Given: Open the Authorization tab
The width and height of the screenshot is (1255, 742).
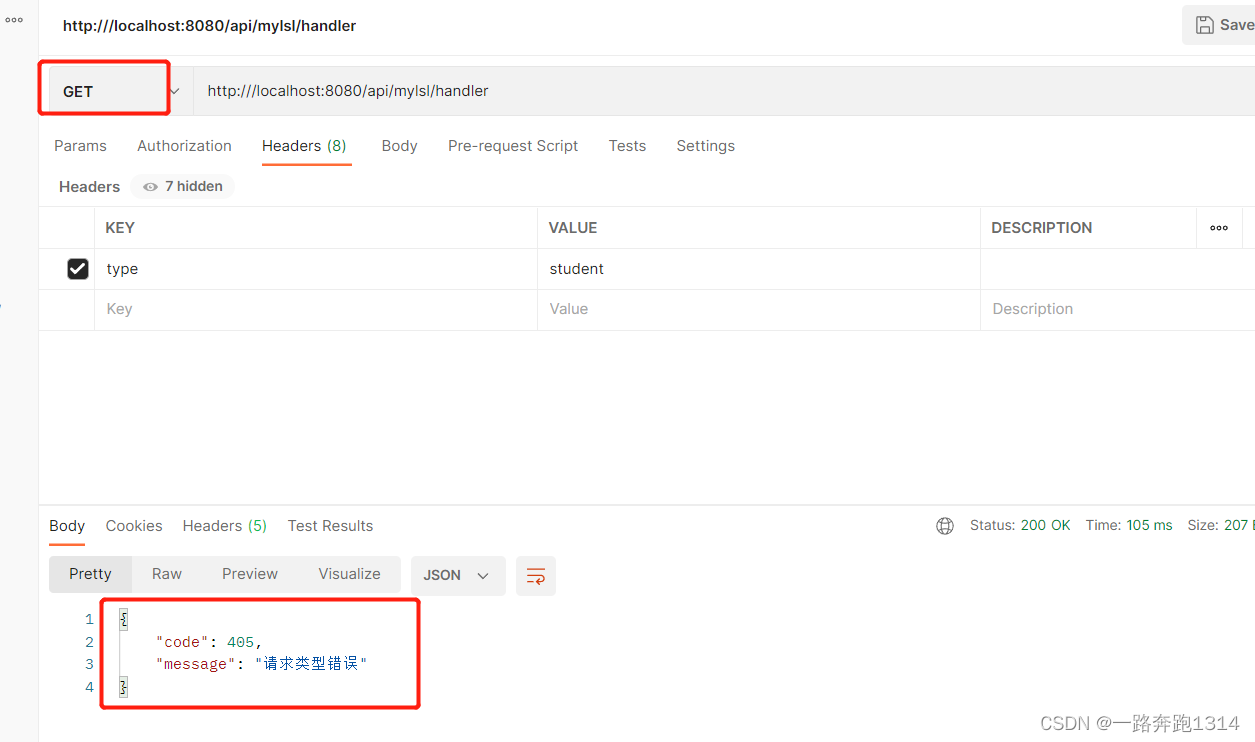Looking at the screenshot, I should pos(184,146).
